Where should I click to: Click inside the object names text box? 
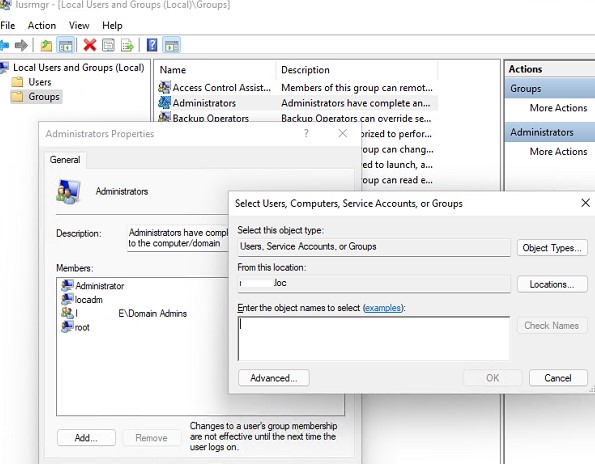click(374, 338)
